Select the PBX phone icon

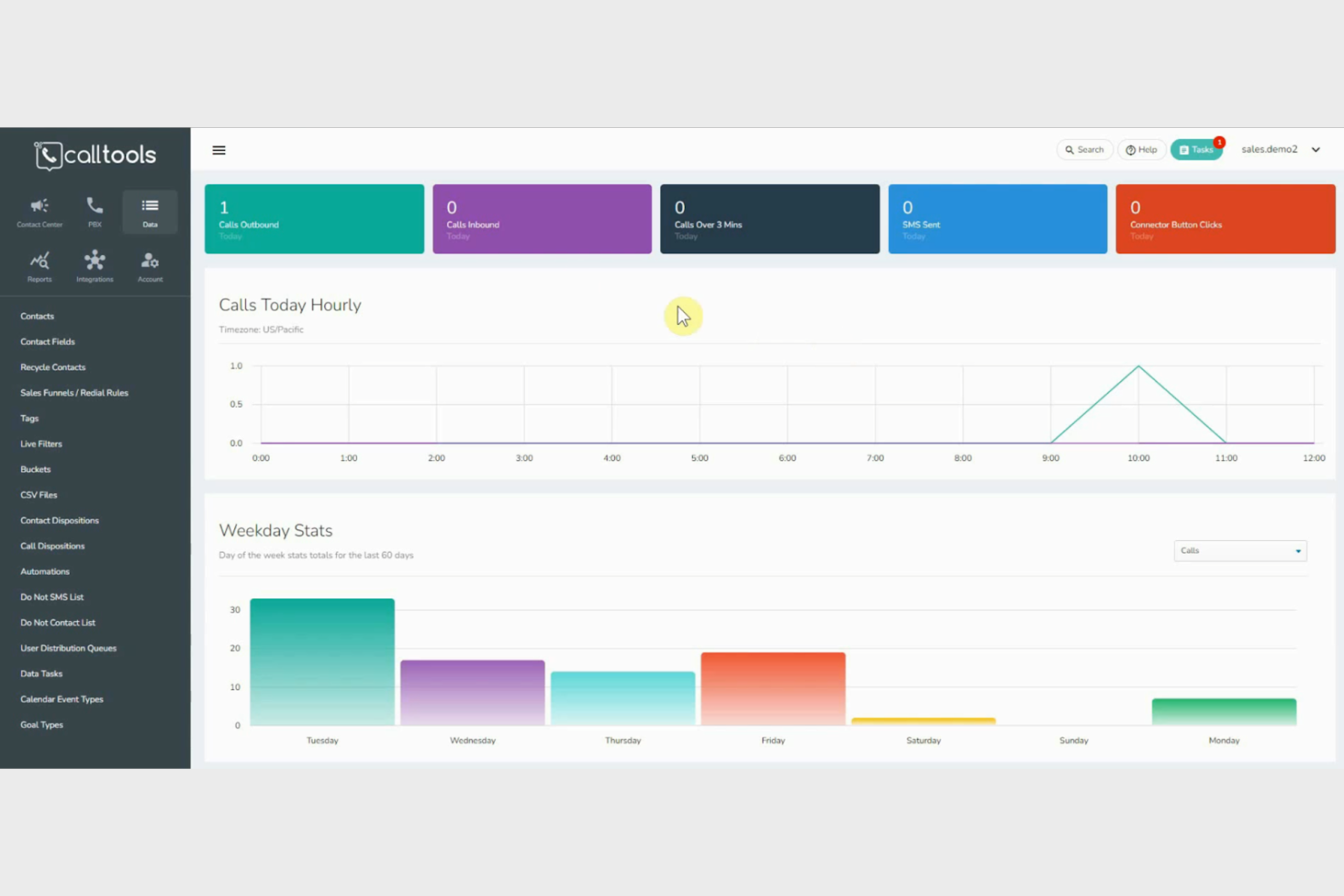pos(94,212)
